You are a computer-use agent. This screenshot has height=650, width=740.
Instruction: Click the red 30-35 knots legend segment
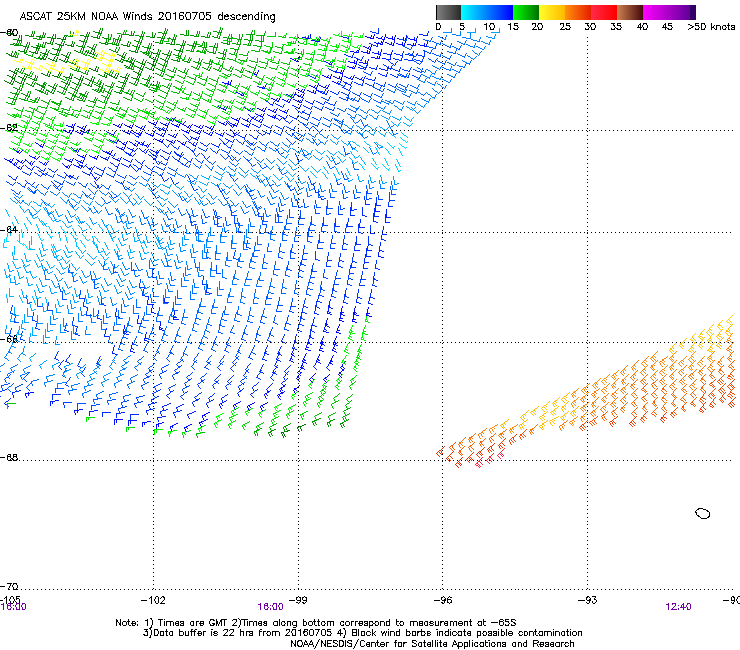tap(604, 12)
